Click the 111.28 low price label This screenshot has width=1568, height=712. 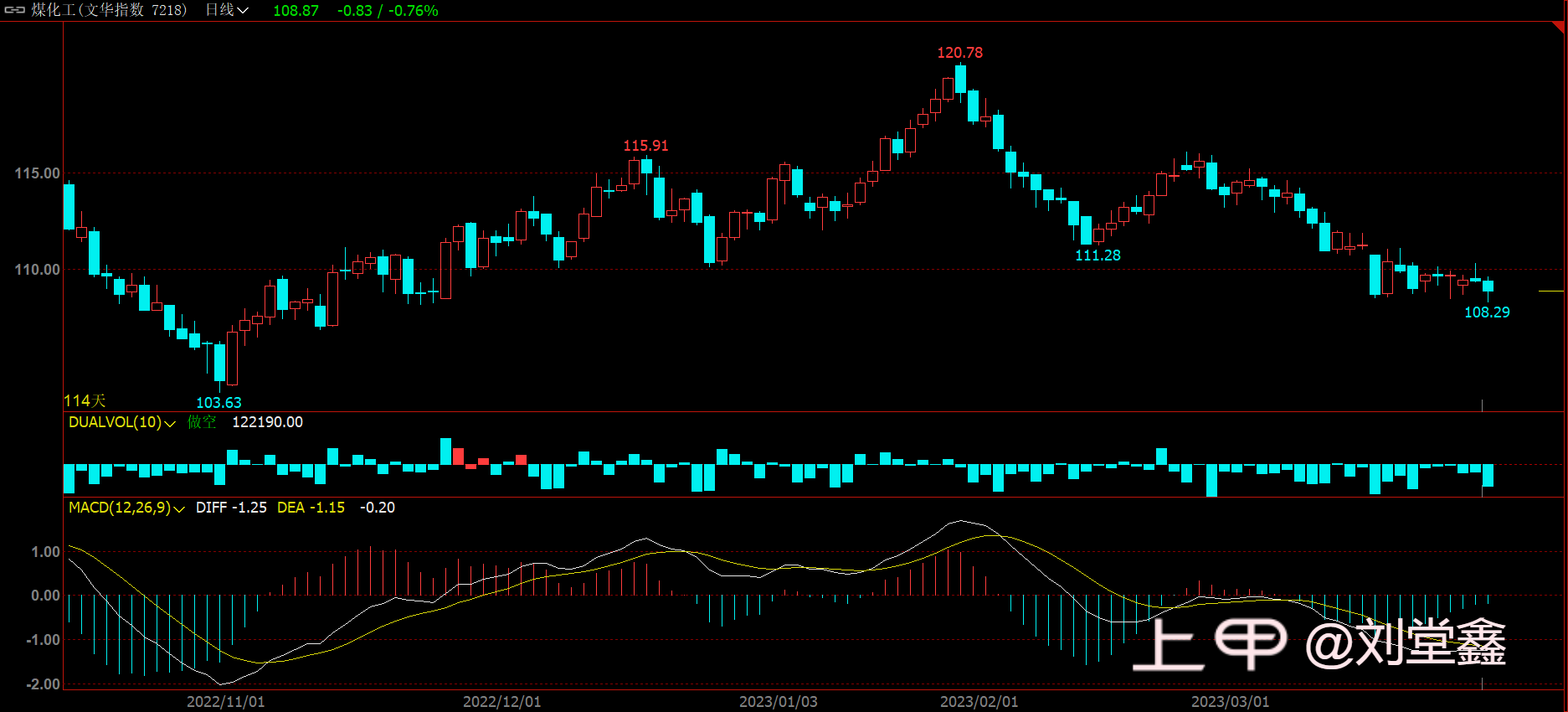[1098, 255]
